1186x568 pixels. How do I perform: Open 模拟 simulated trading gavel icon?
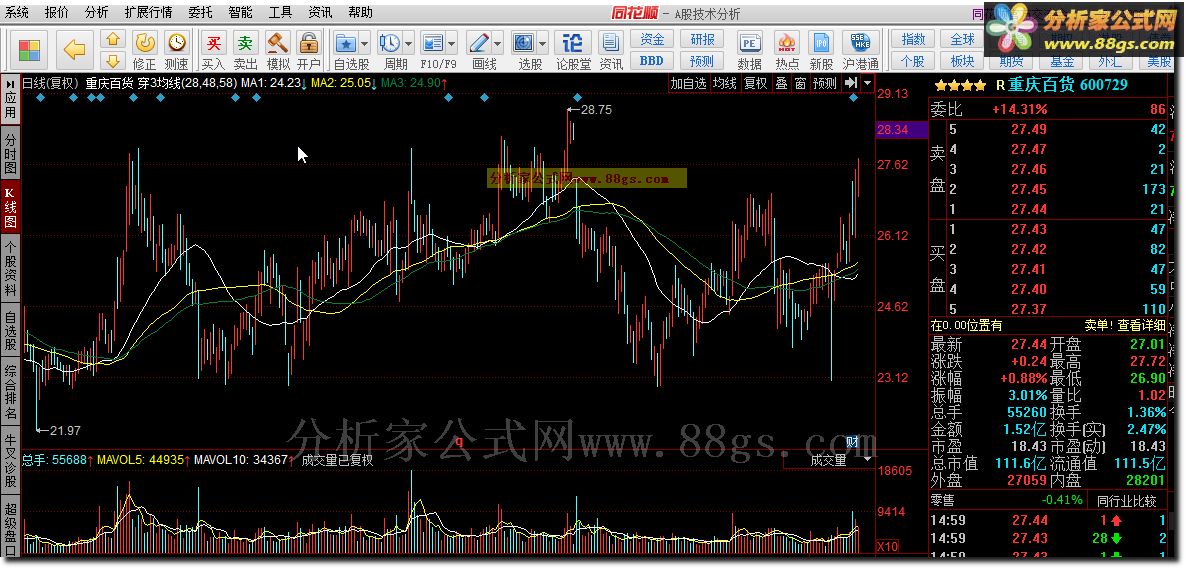pyautogui.click(x=278, y=43)
